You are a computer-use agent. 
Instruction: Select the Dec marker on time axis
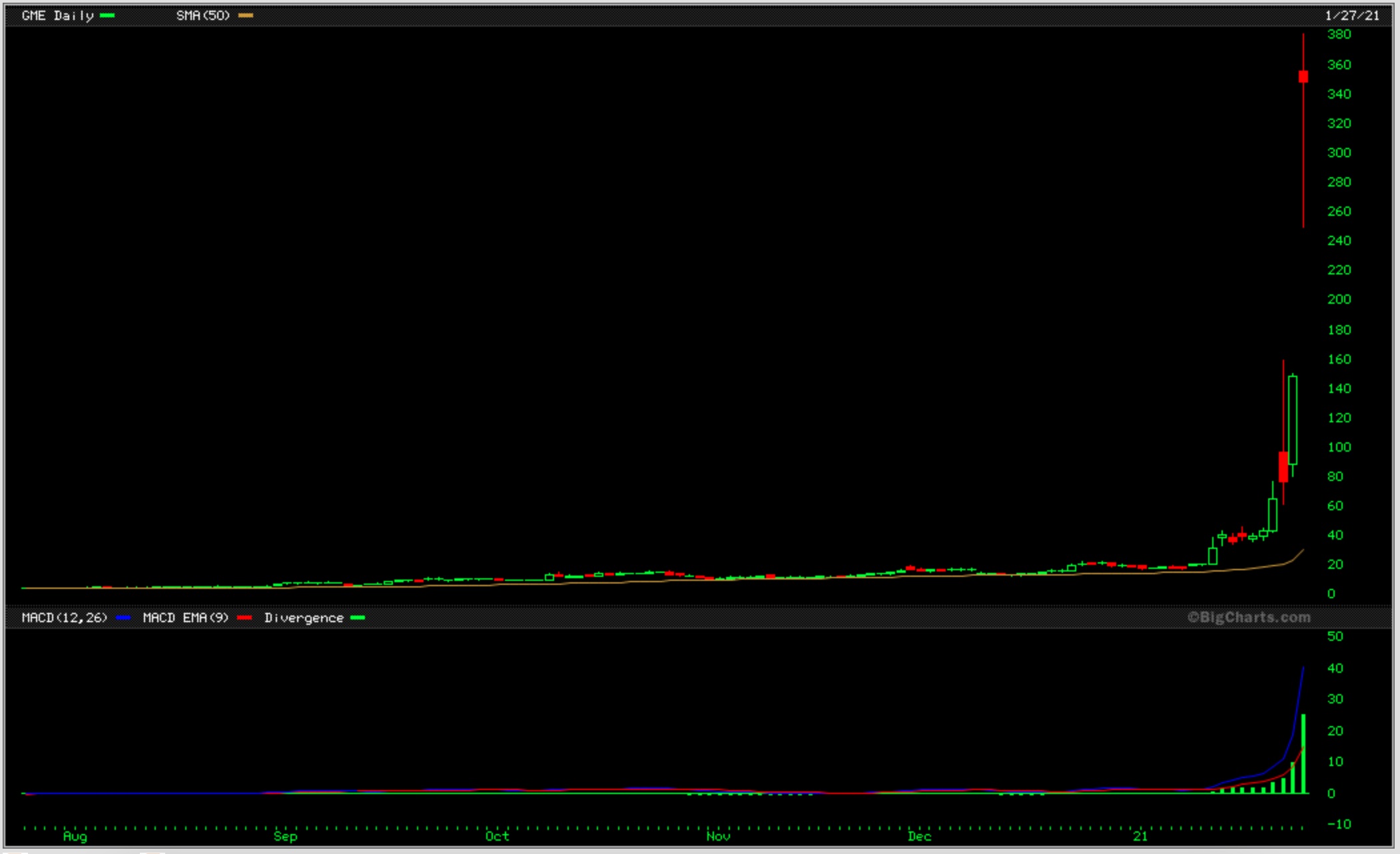(919, 836)
